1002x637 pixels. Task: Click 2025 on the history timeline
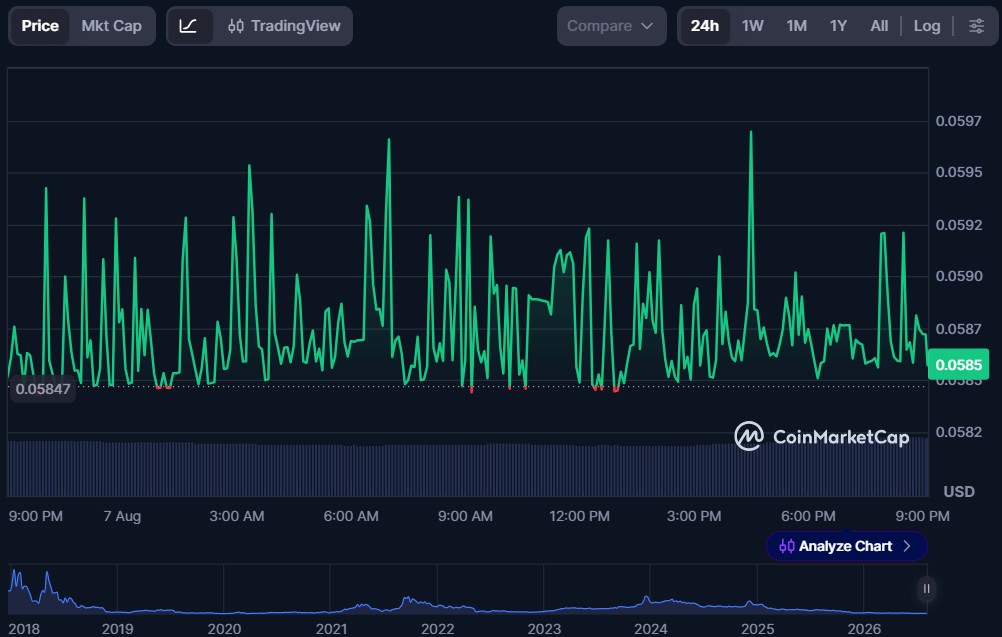click(757, 629)
